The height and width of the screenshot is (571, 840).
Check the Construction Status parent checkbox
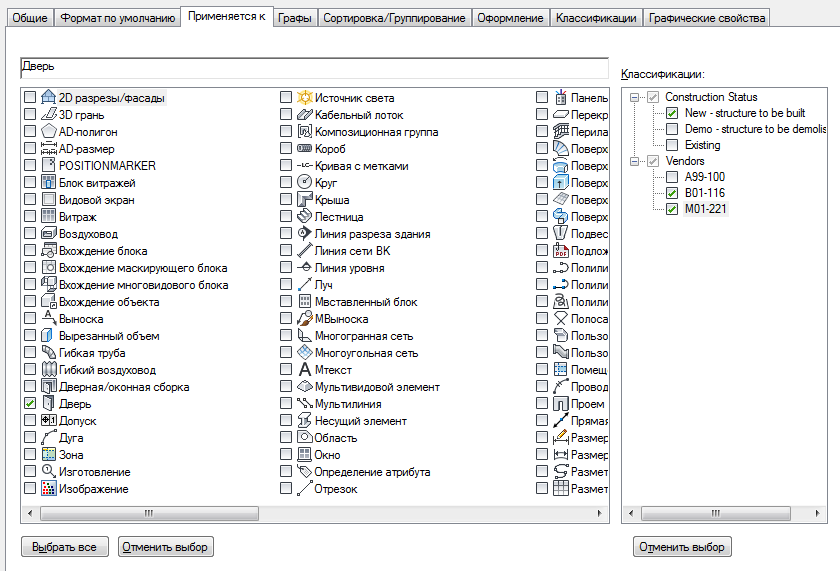pyautogui.click(x=652, y=97)
